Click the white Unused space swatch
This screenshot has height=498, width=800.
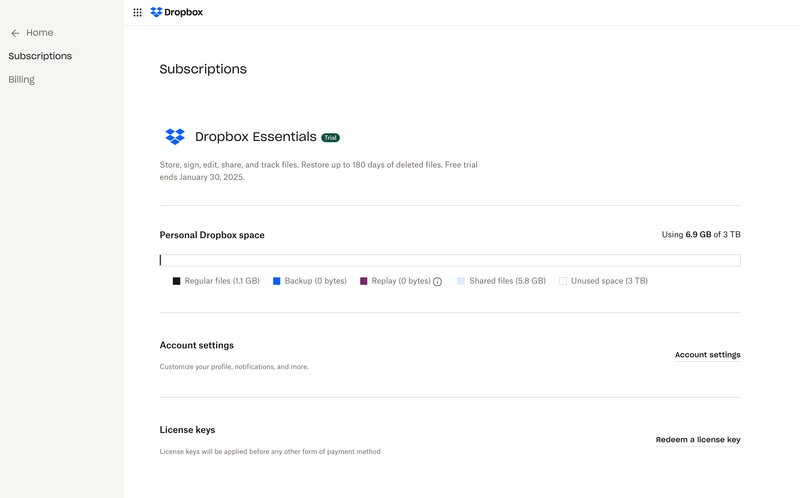563,282
